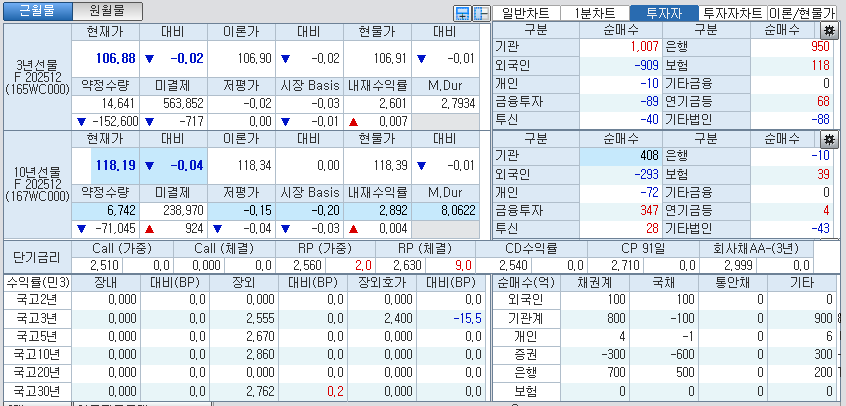Click 10년선물 theoretical price 118.34

[254, 166]
